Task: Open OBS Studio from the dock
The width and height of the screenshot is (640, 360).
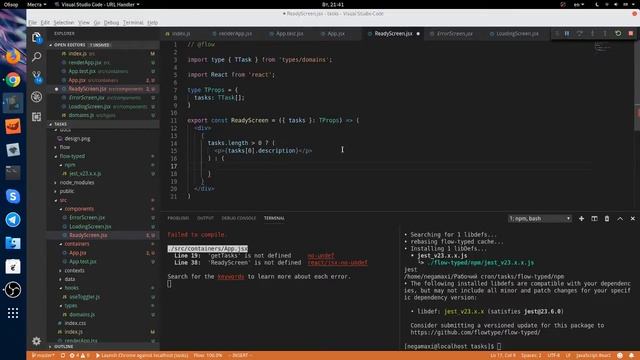Action: click(x=13, y=290)
